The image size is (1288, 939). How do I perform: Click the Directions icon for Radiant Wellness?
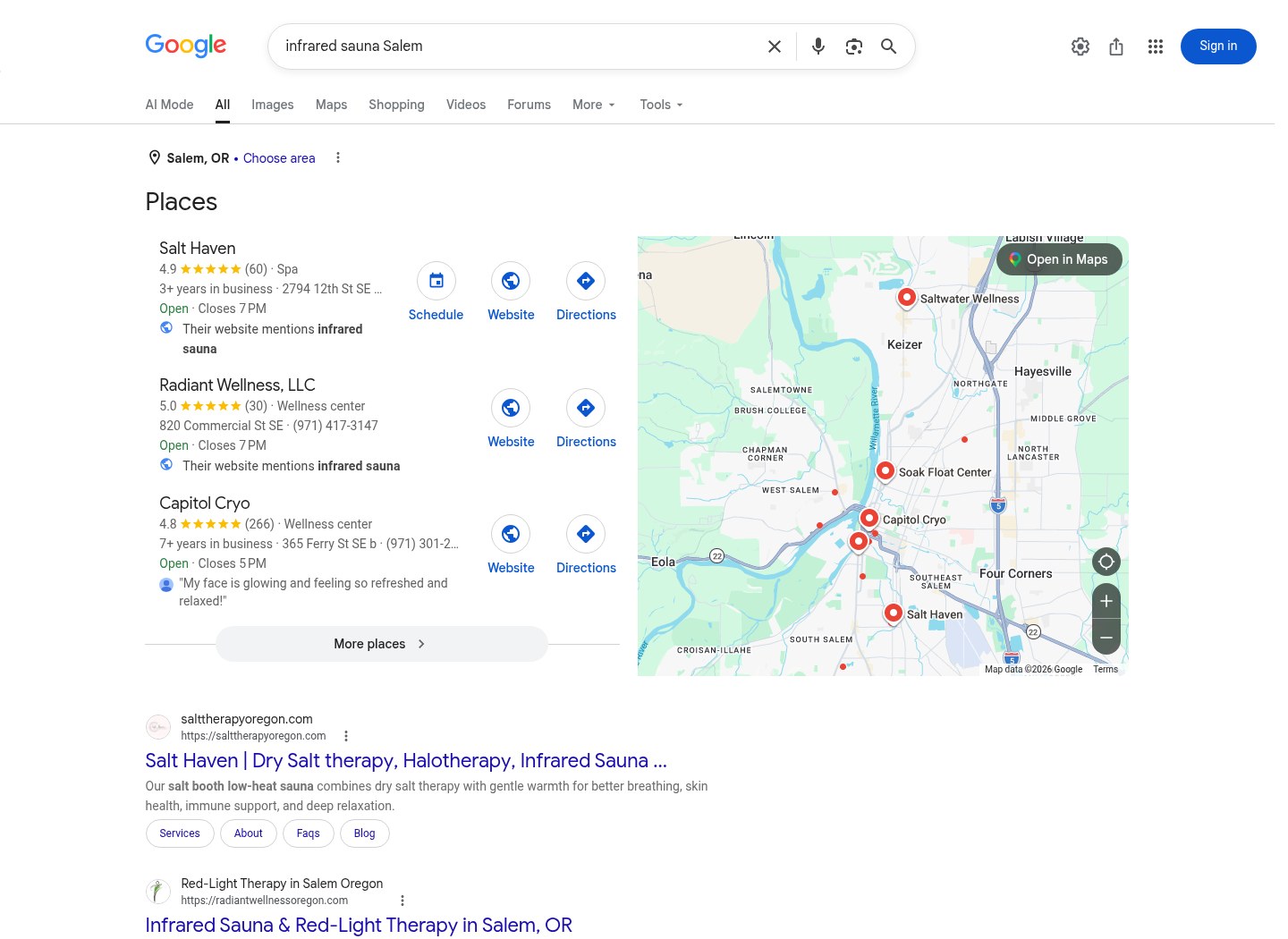coord(586,408)
